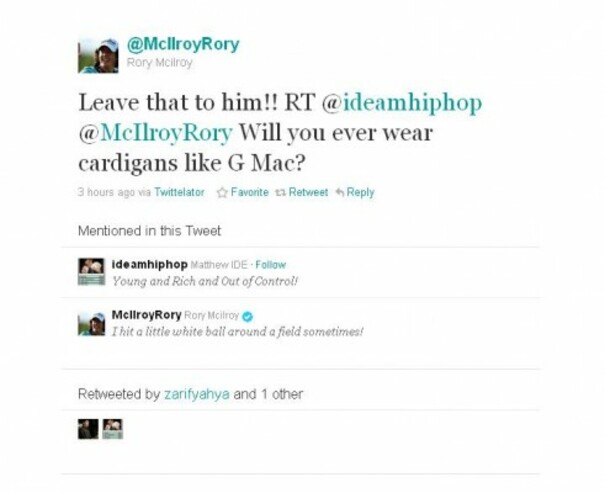The width and height of the screenshot is (605, 493).
Task: Click the Favorite text link
Action: pos(250,192)
